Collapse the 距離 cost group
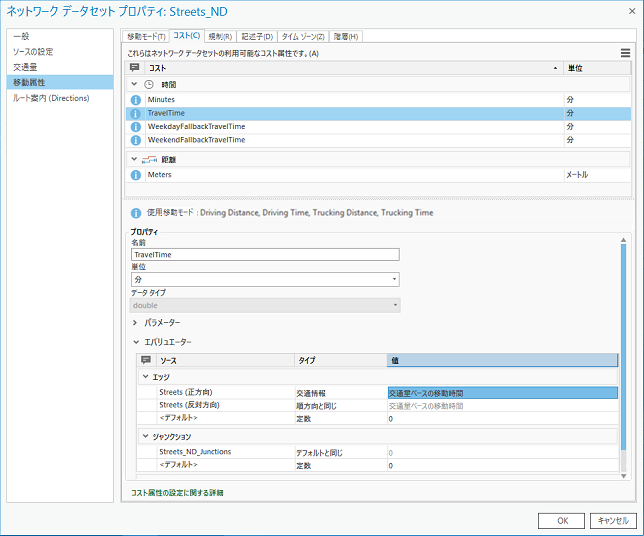Image resolution: width=644 pixels, height=536 pixels. pos(135,159)
